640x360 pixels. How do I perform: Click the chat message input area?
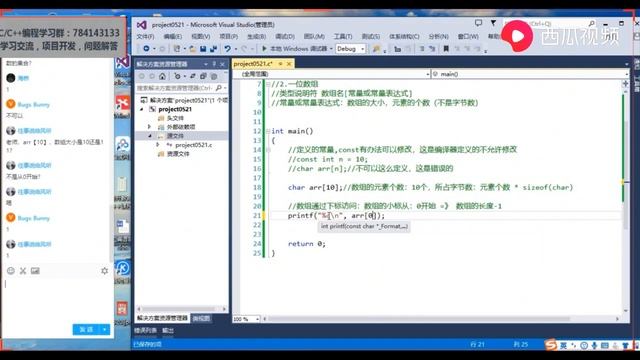point(57,300)
